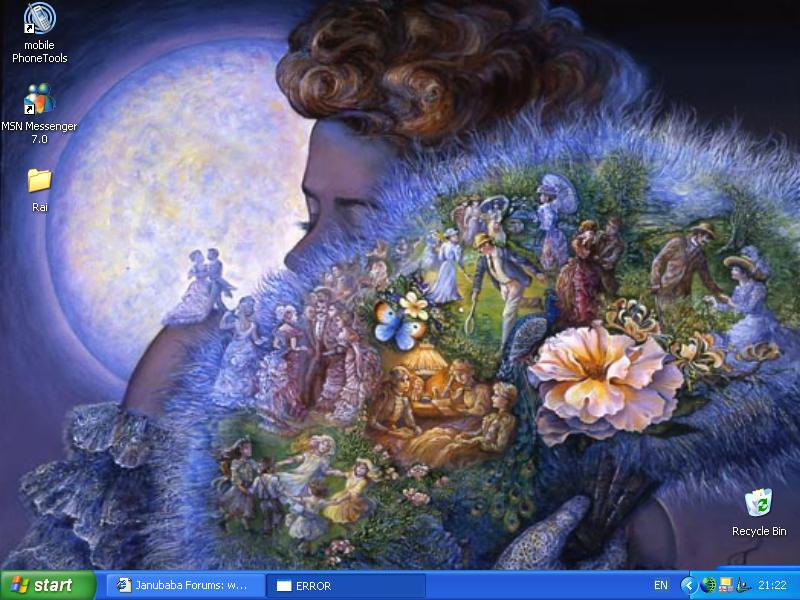Viewport: 800px width, 600px height.
Task: Select the mobile PhoneTools desktop shortcut
Action: (x=39, y=33)
